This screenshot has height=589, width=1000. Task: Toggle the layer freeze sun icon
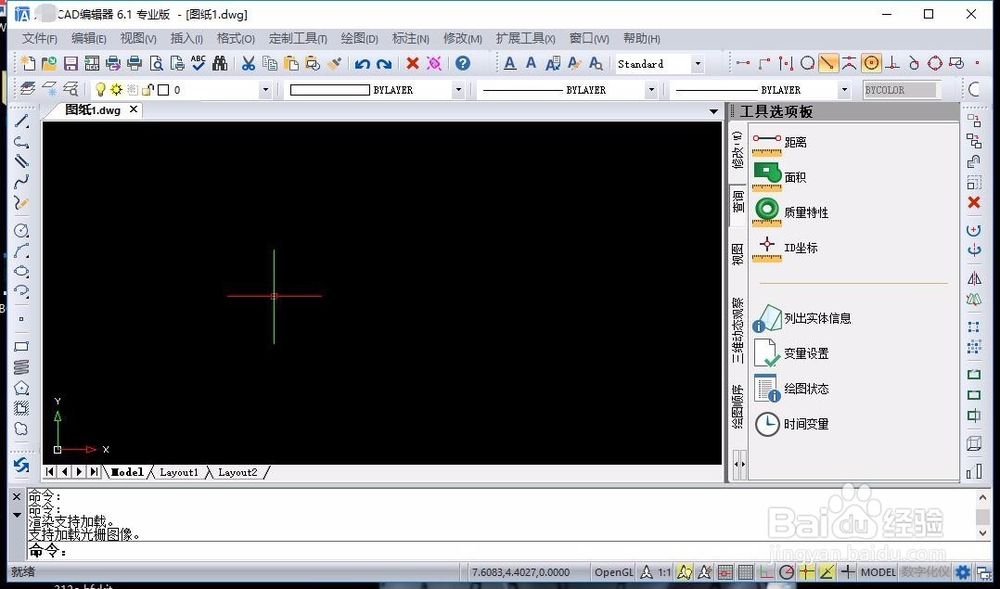[116, 90]
